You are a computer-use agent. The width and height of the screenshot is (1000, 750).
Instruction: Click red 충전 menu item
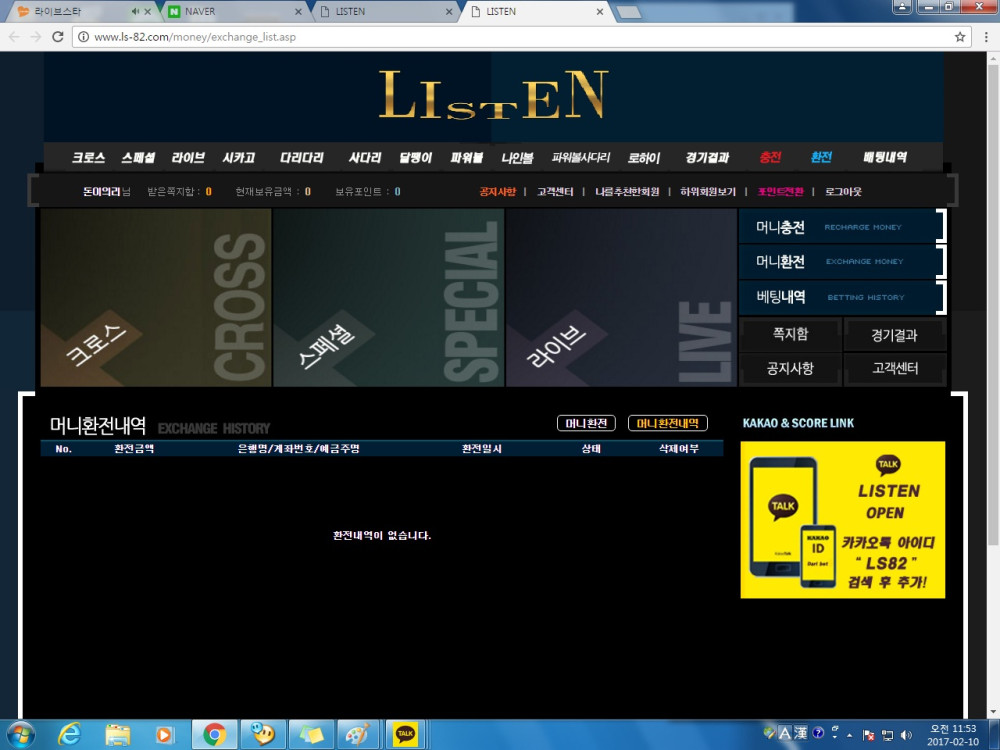770,158
